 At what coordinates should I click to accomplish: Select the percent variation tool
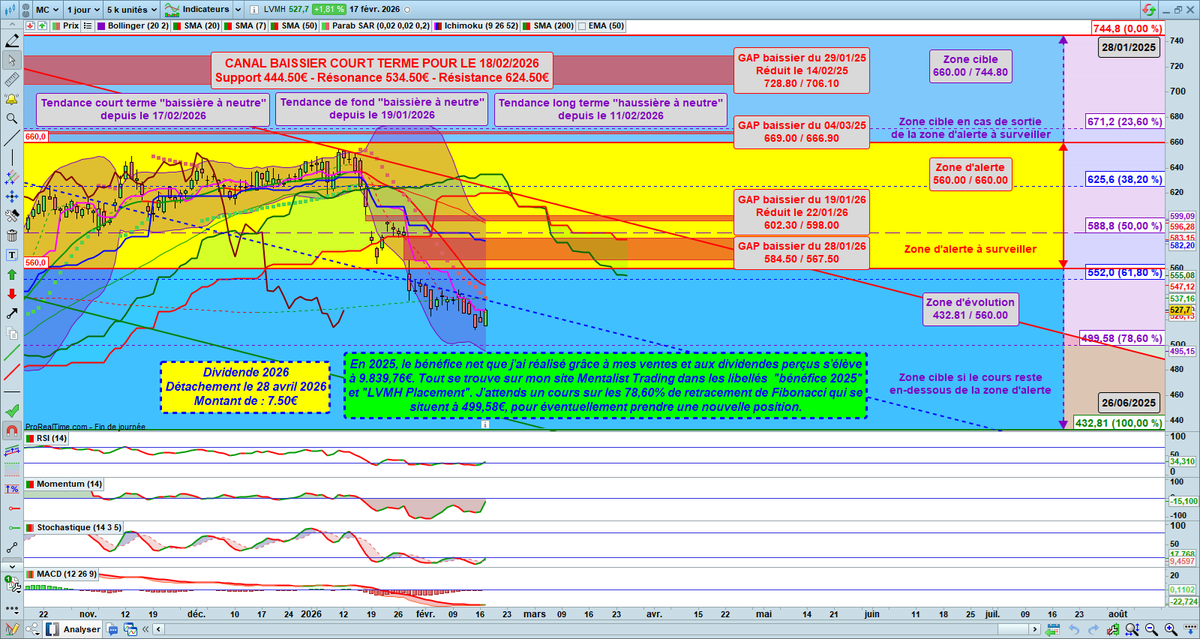click(12, 489)
